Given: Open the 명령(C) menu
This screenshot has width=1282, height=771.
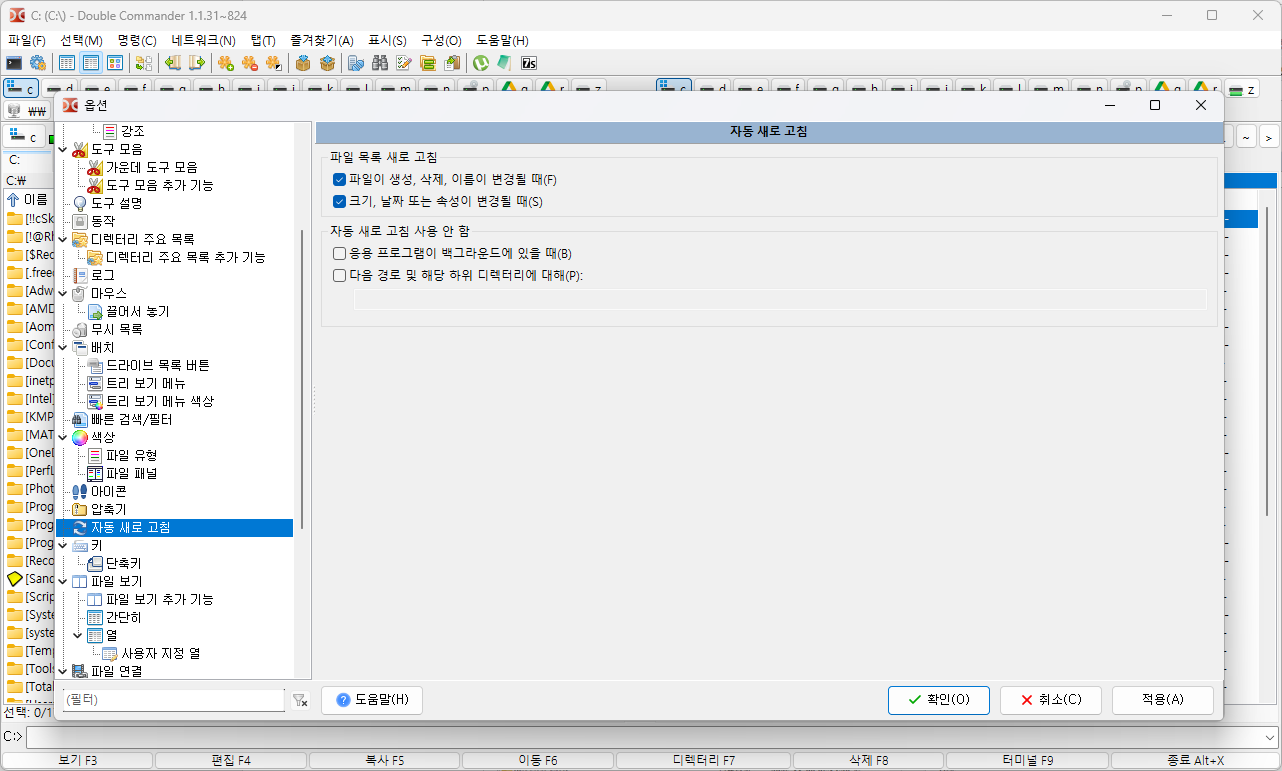Looking at the screenshot, I should point(137,41).
